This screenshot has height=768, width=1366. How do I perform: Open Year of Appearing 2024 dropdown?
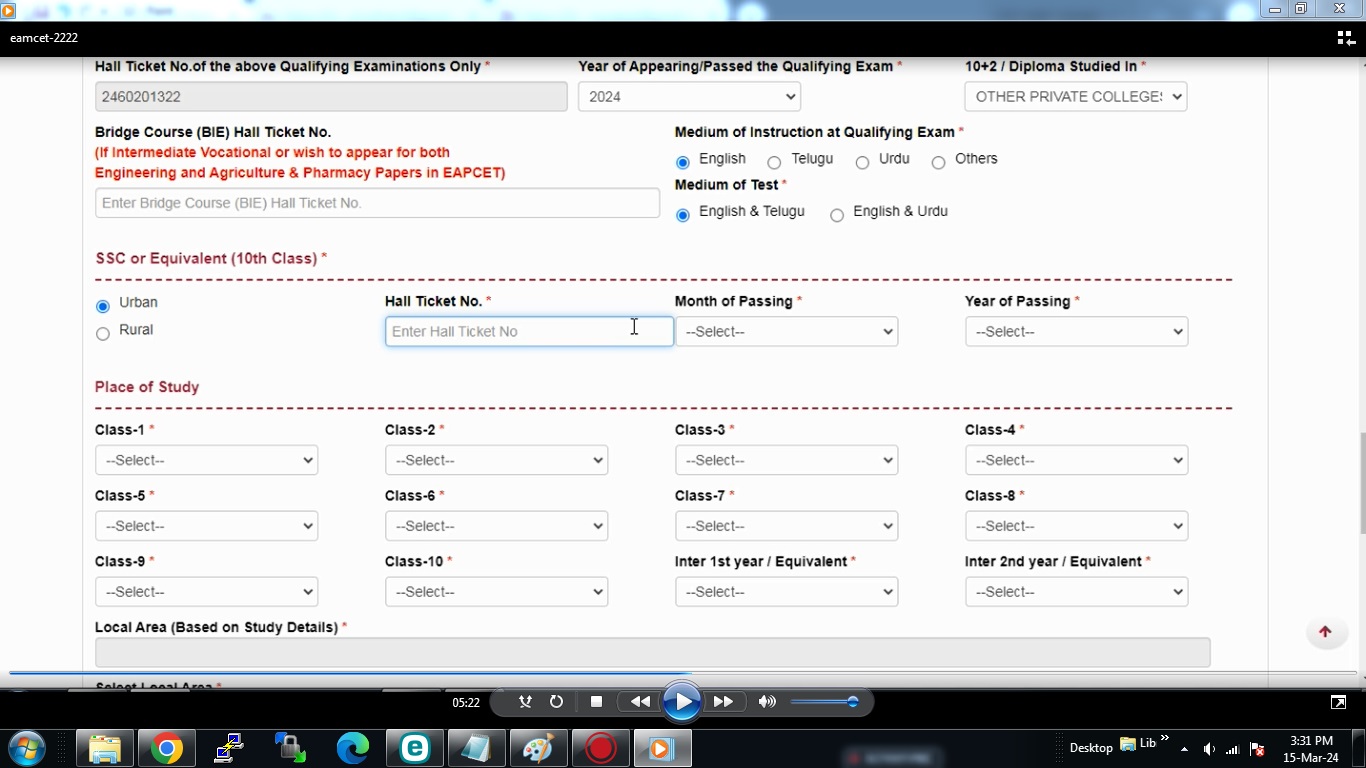689,97
